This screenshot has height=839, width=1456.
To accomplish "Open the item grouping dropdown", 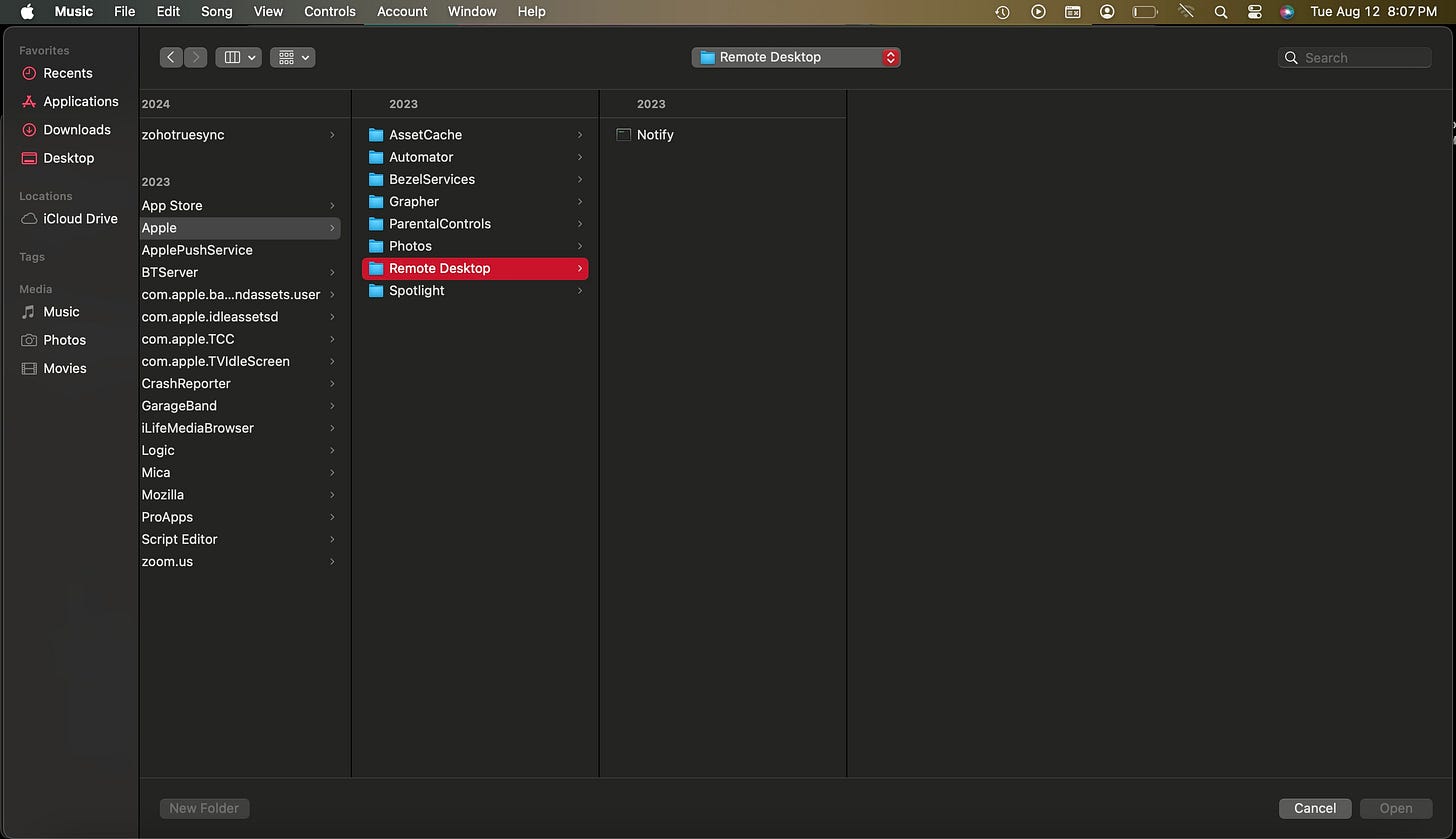I will (x=292, y=57).
